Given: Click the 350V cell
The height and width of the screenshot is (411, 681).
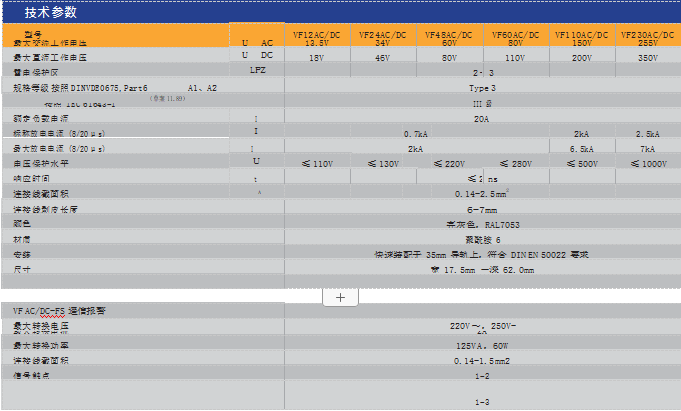Looking at the screenshot, I should coord(647,58).
